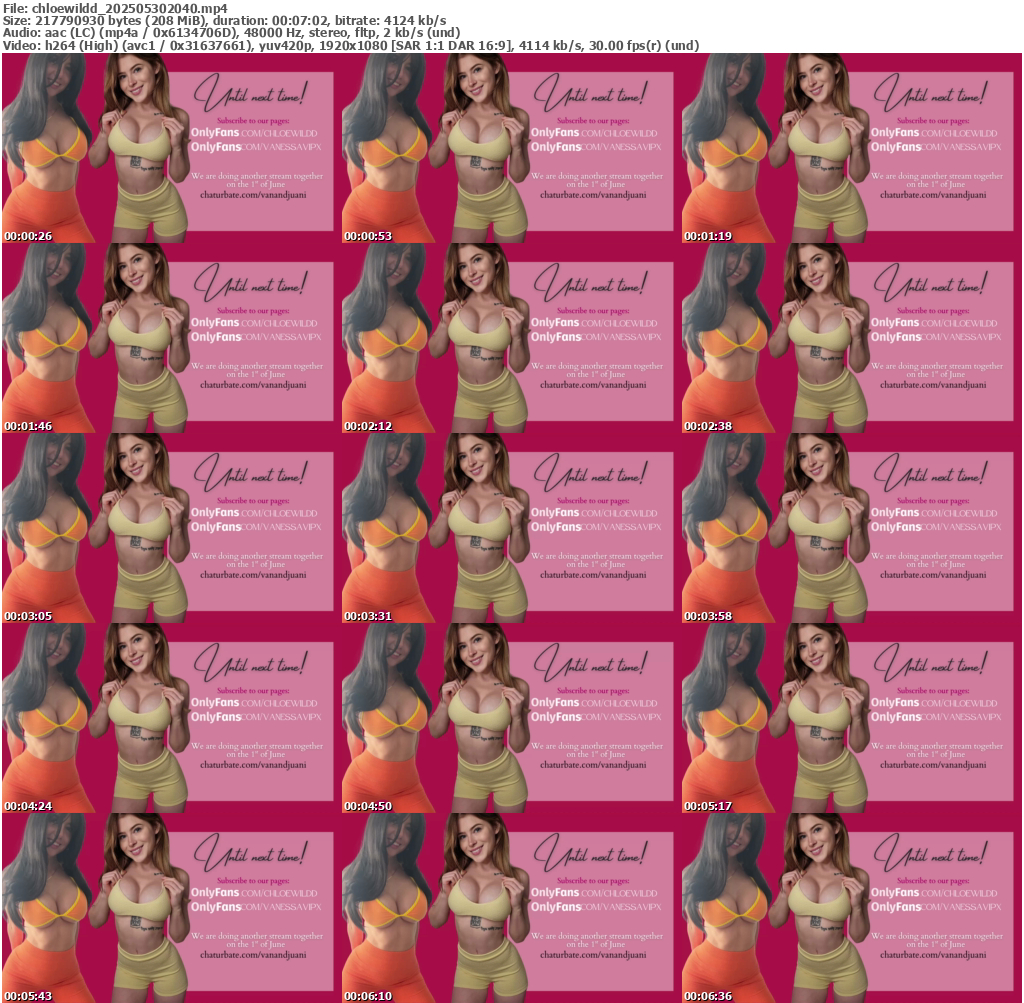Screen dimensions: 1024x1003
Task: Select the thumbnail stamped 00:04:50
Action: point(511,718)
